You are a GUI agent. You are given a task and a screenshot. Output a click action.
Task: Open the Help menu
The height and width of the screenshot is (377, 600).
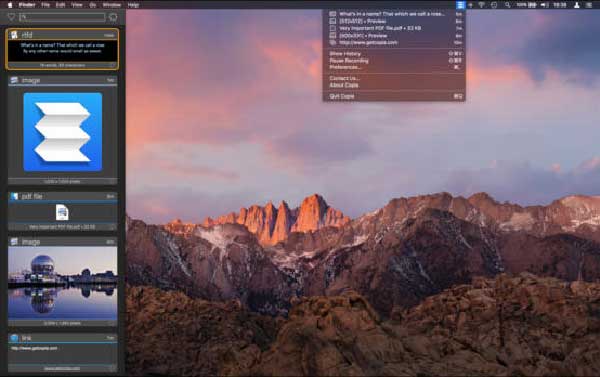point(133,5)
